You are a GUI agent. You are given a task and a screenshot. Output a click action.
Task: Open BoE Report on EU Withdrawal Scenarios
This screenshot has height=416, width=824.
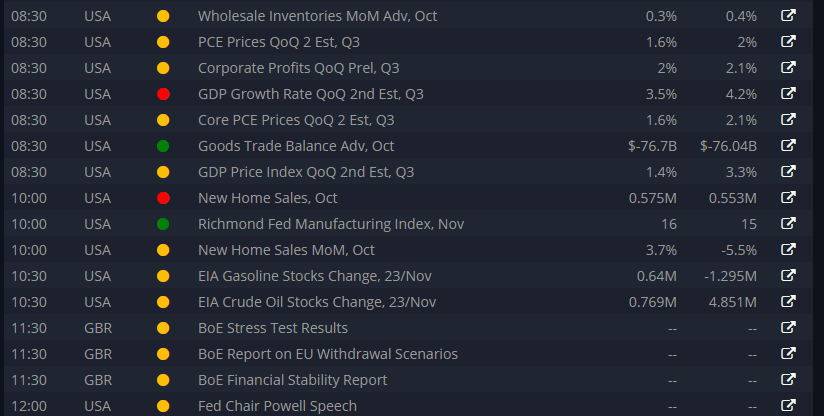coord(328,354)
